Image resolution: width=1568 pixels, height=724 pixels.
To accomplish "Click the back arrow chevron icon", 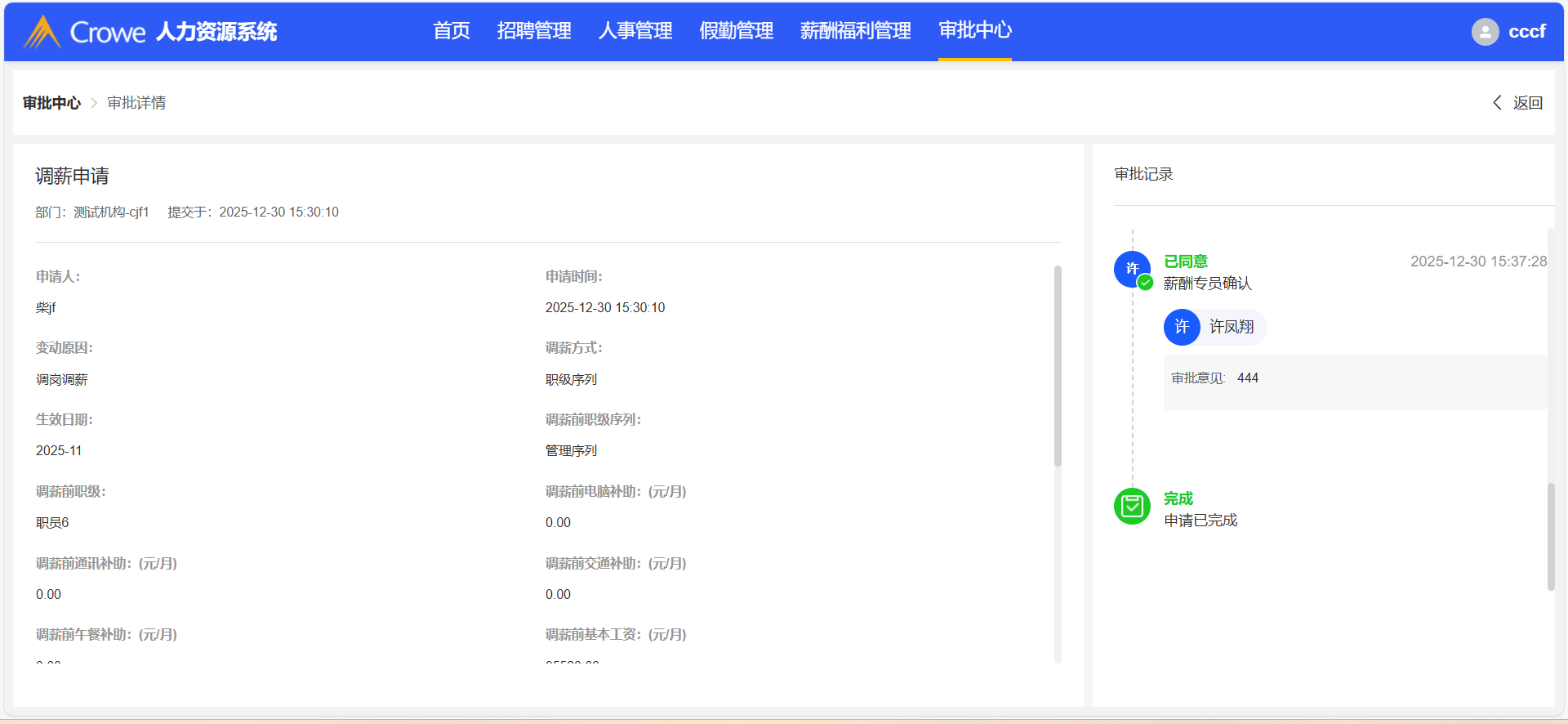I will 1497,103.
